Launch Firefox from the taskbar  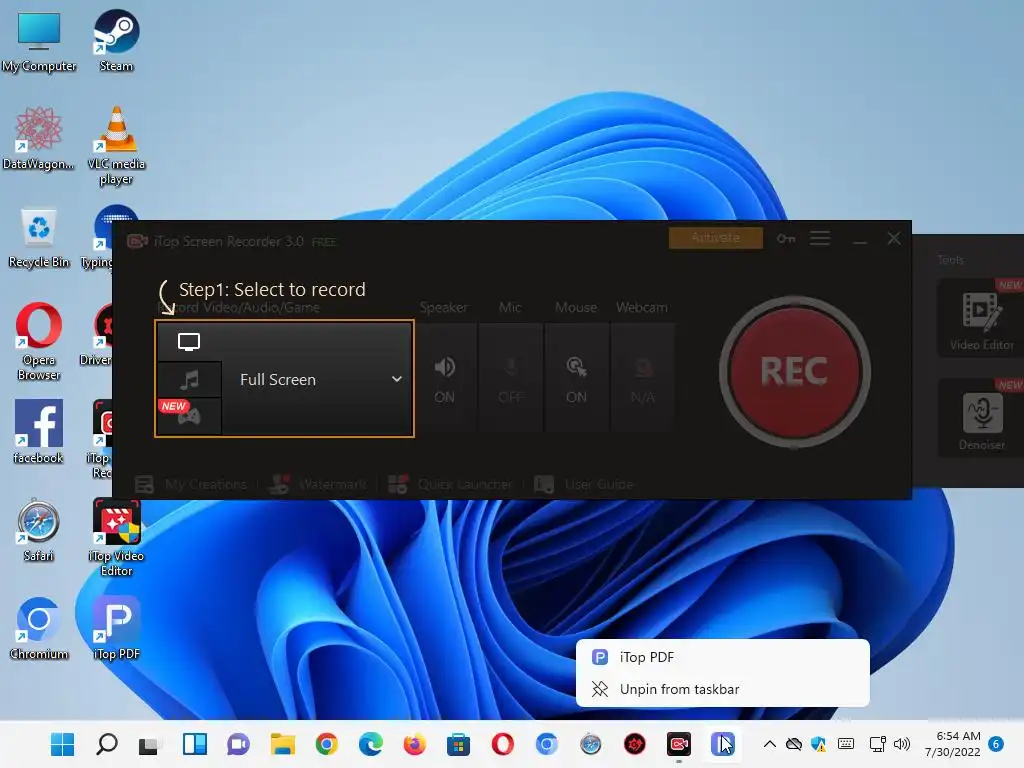pyautogui.click(x=415, y=744)
